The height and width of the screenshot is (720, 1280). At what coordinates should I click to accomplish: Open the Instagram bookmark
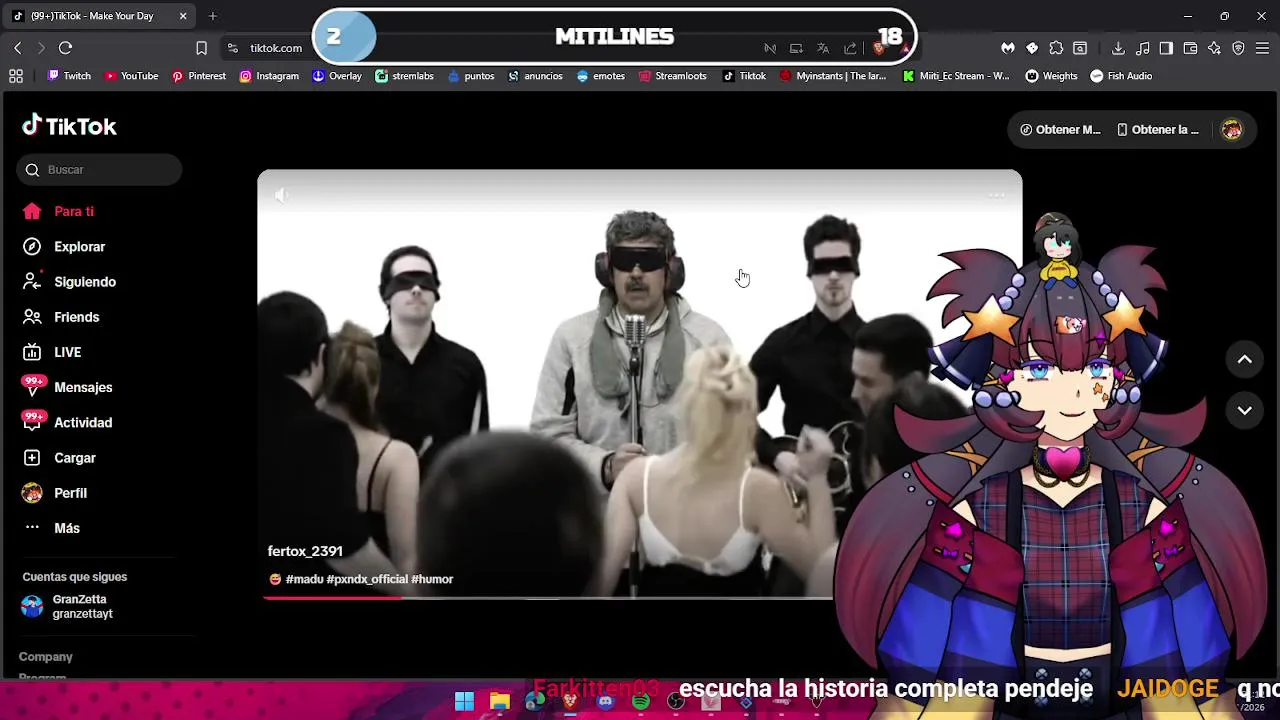click(x=269, y=76)
